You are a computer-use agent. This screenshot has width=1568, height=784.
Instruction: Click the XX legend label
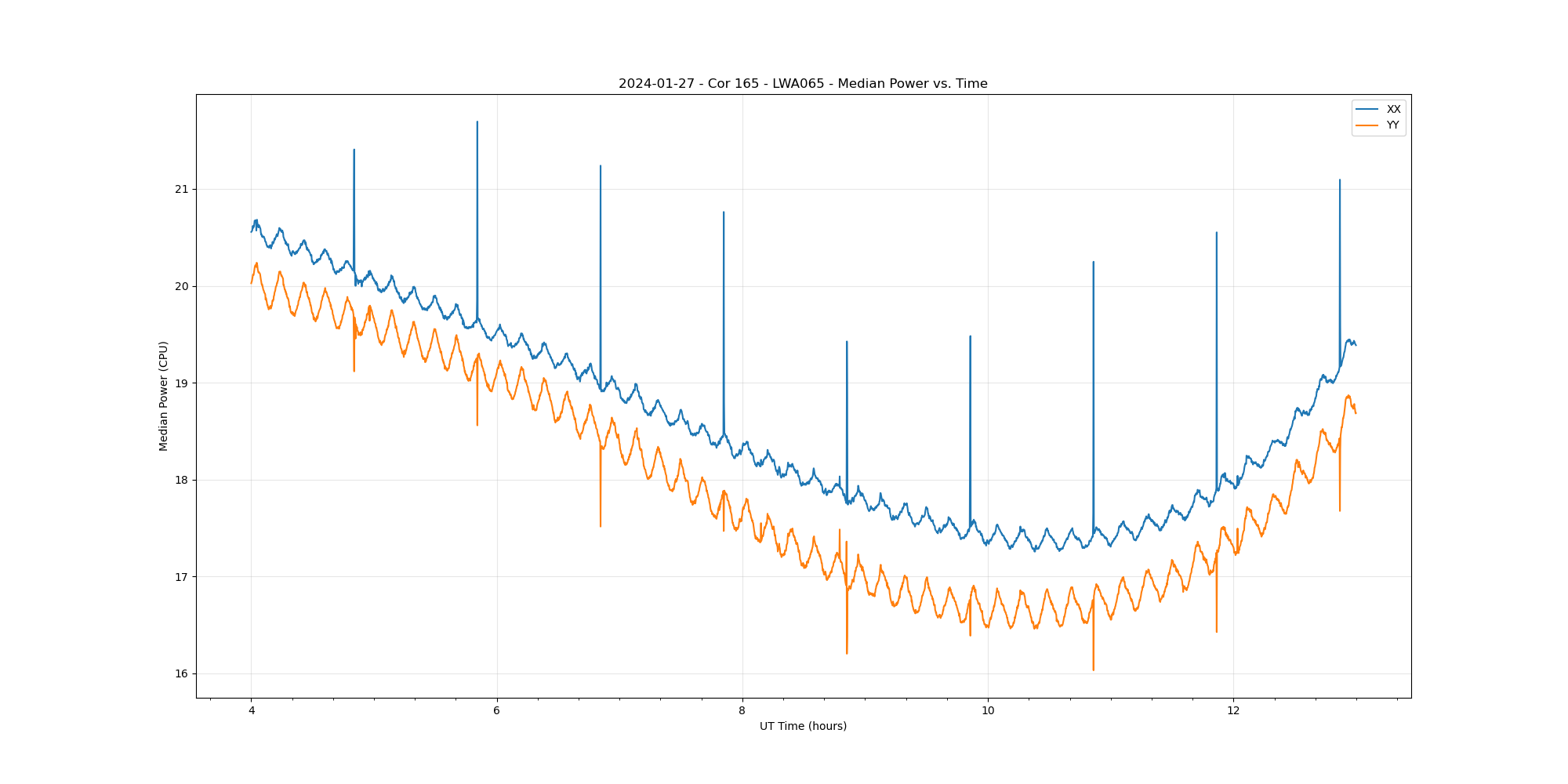pos(1393,110)
